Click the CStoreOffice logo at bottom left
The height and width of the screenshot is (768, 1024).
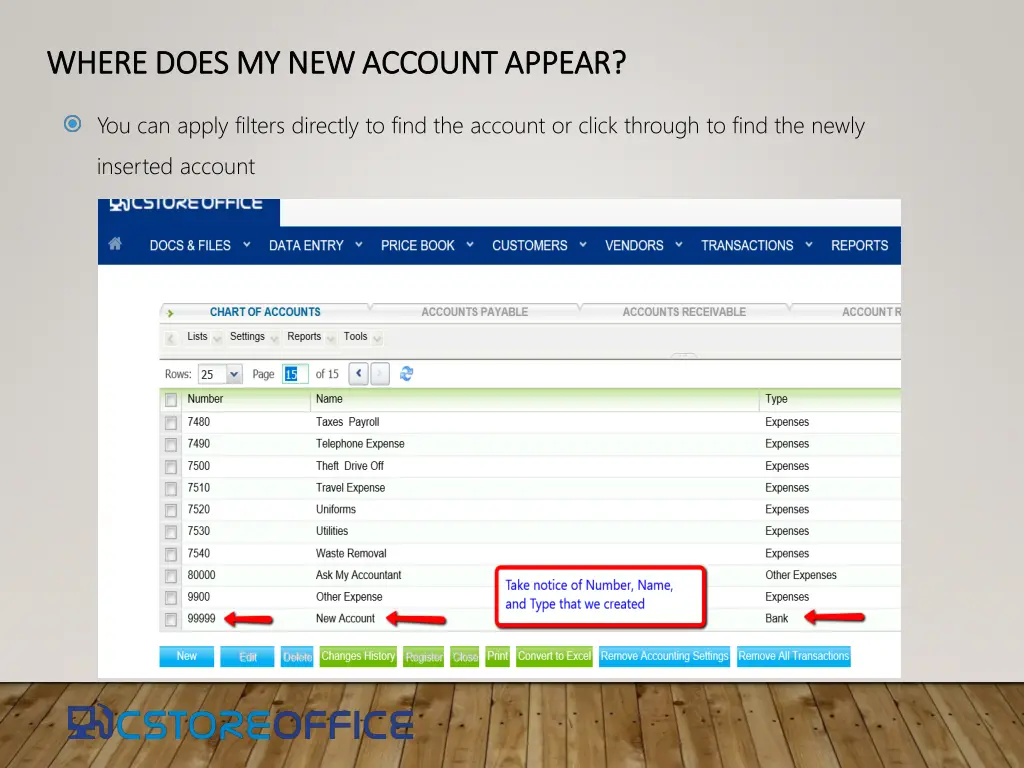click(240, 723)
